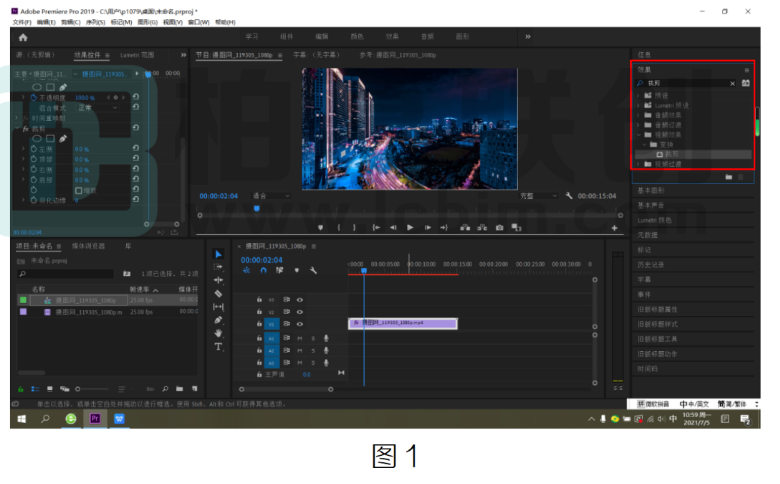Toggle V3 track visibility eye
Image resolution: width=780 pixels, height=484 pixels.
pyautogui.click(x=300, y=300)
